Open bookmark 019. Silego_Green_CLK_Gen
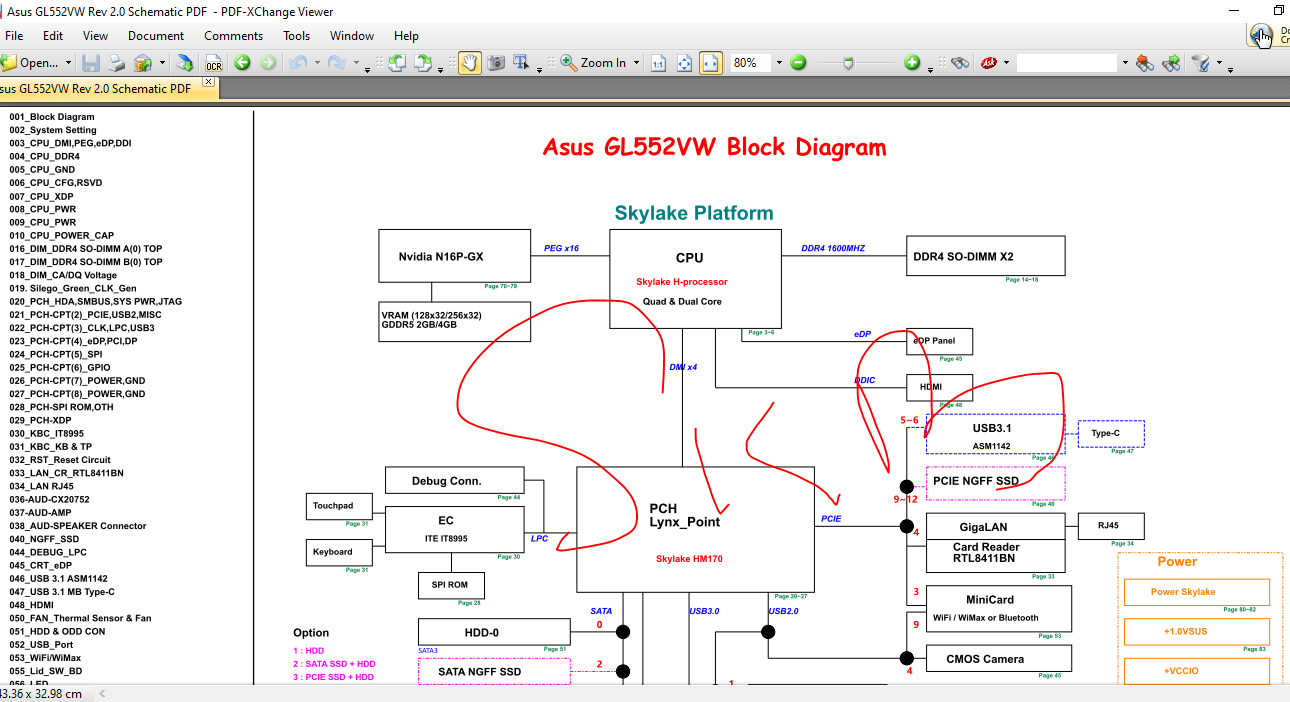 pyautogui.click(x=73, y=288)
